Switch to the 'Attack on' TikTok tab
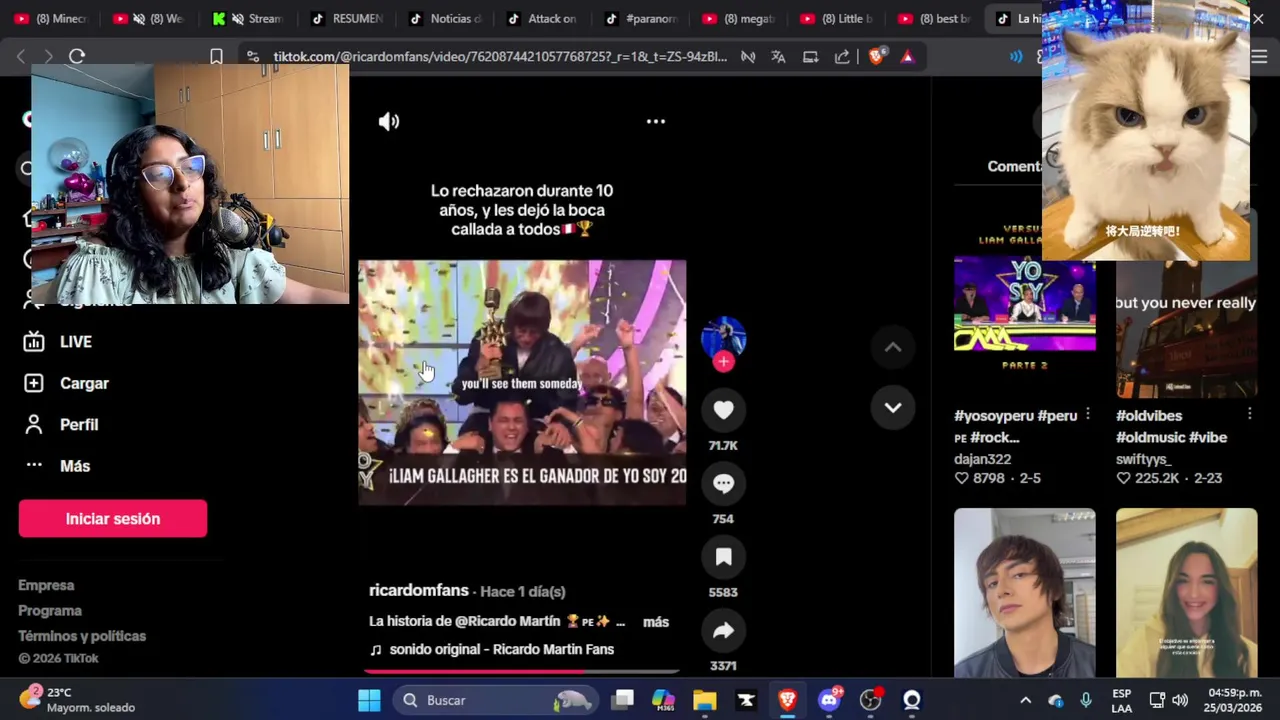The width and height of the screenshot is (1280, 720). click(543, 18)
